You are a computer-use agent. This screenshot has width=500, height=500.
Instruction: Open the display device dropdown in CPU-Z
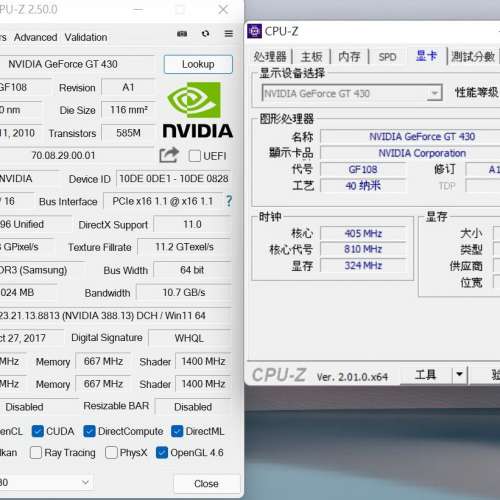click(352, 93)
